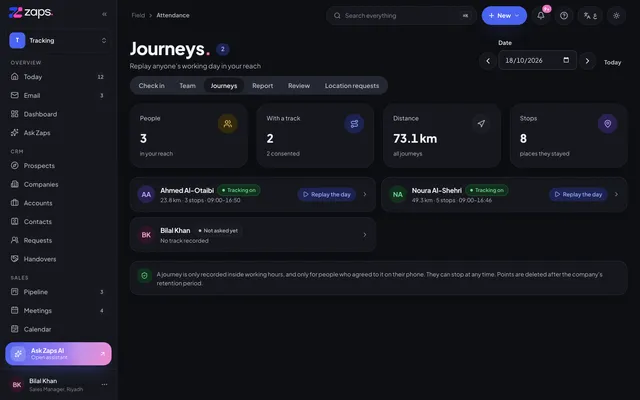Expand Bilal Khan journey row chevron
Screen dimensions: 640x400
pos(365,235)
